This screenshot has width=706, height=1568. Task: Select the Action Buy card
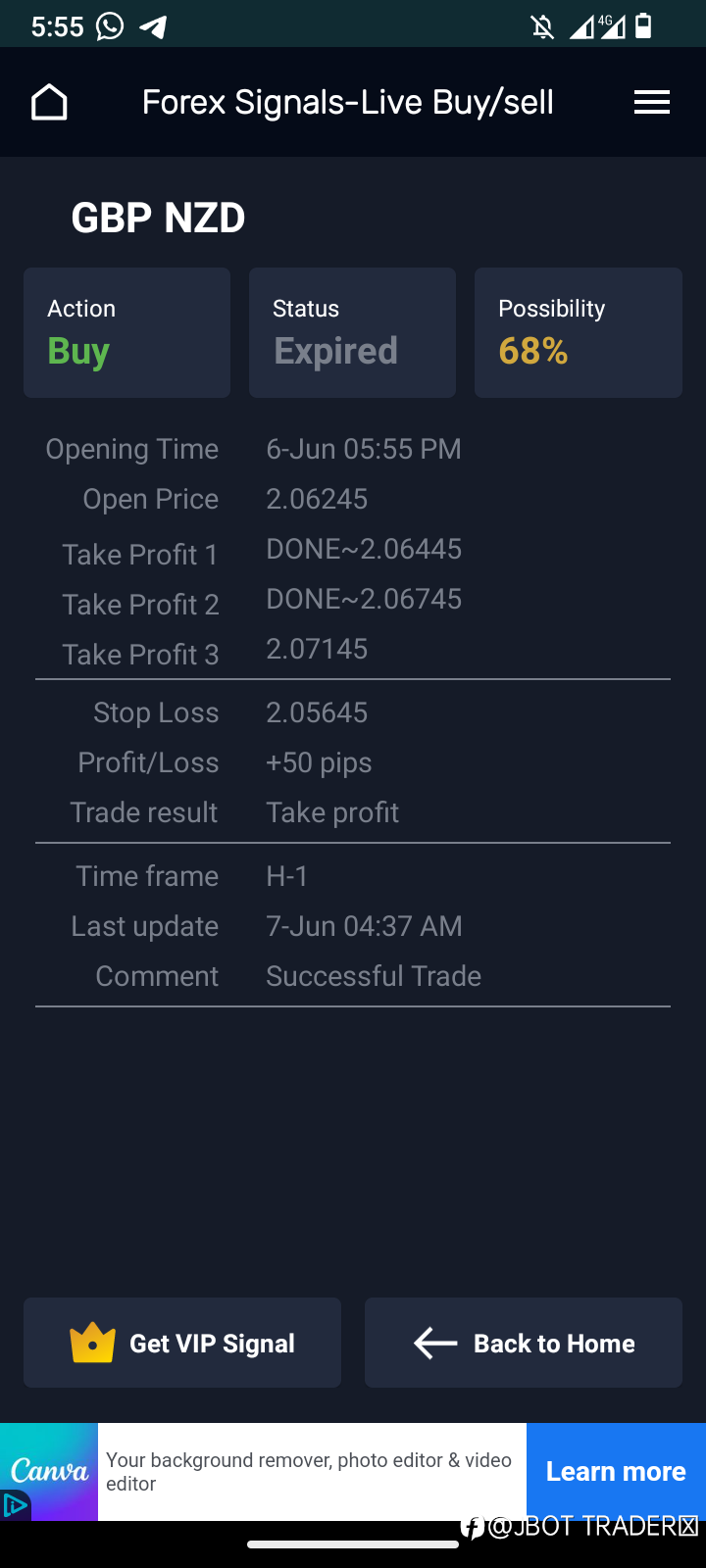pyautogui.click(x=126, y=332)
